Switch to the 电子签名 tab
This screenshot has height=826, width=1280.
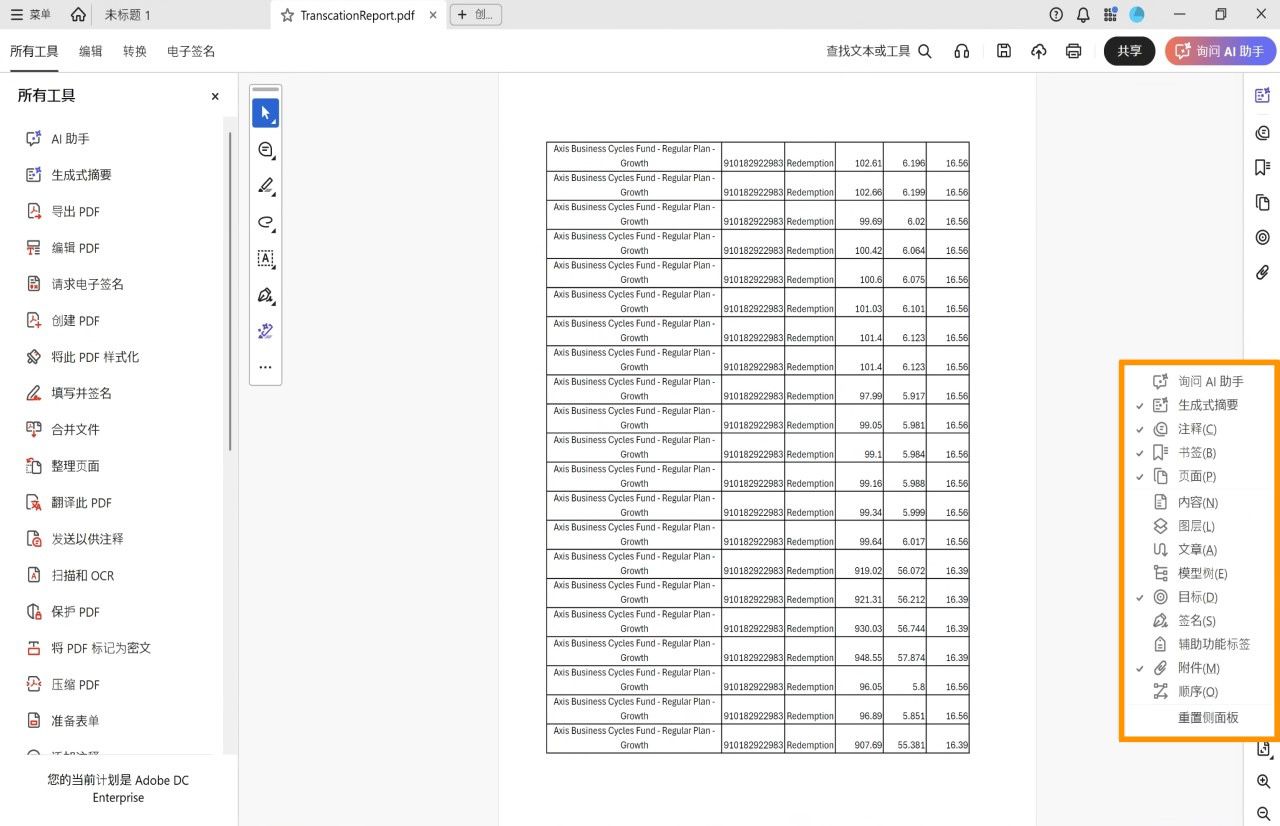coord(191,51)
